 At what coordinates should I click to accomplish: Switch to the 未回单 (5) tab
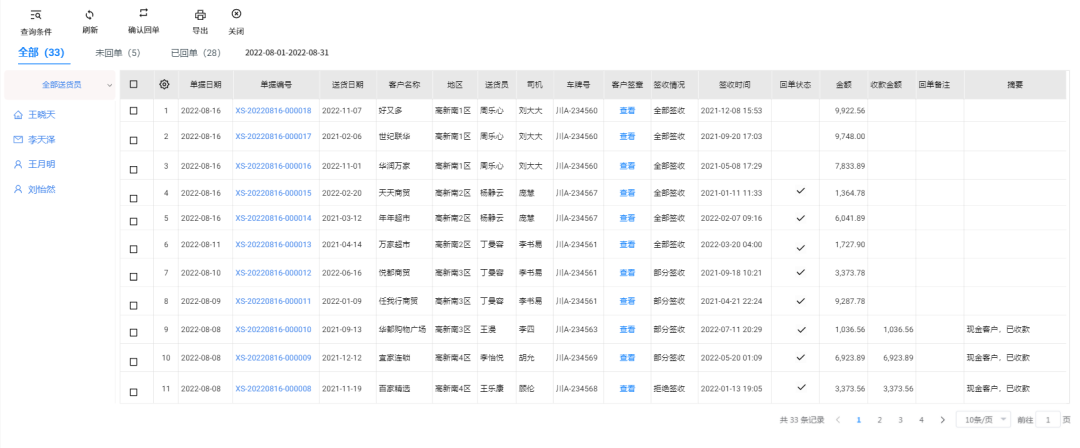(x=117, y=52)
